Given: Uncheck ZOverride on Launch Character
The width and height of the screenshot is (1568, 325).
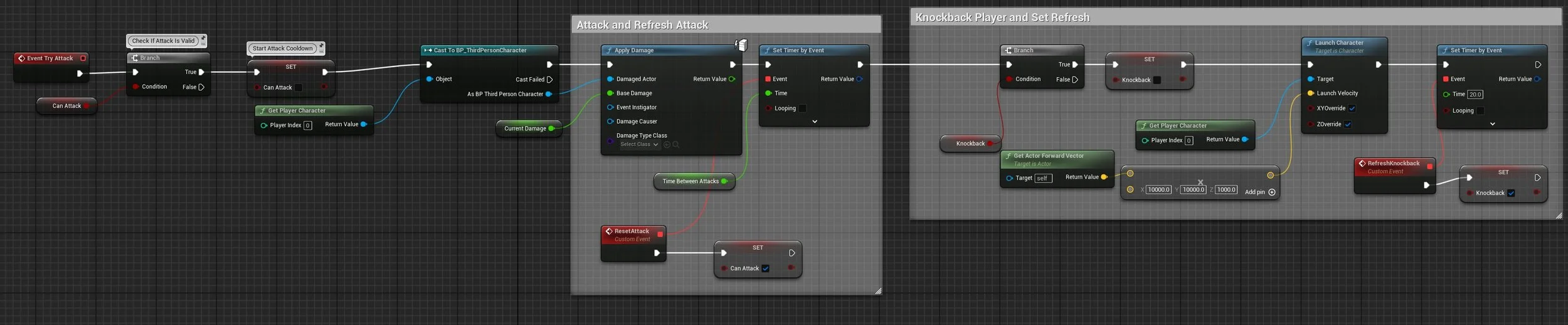Looking at the screenshot, I should point(1348,124).
